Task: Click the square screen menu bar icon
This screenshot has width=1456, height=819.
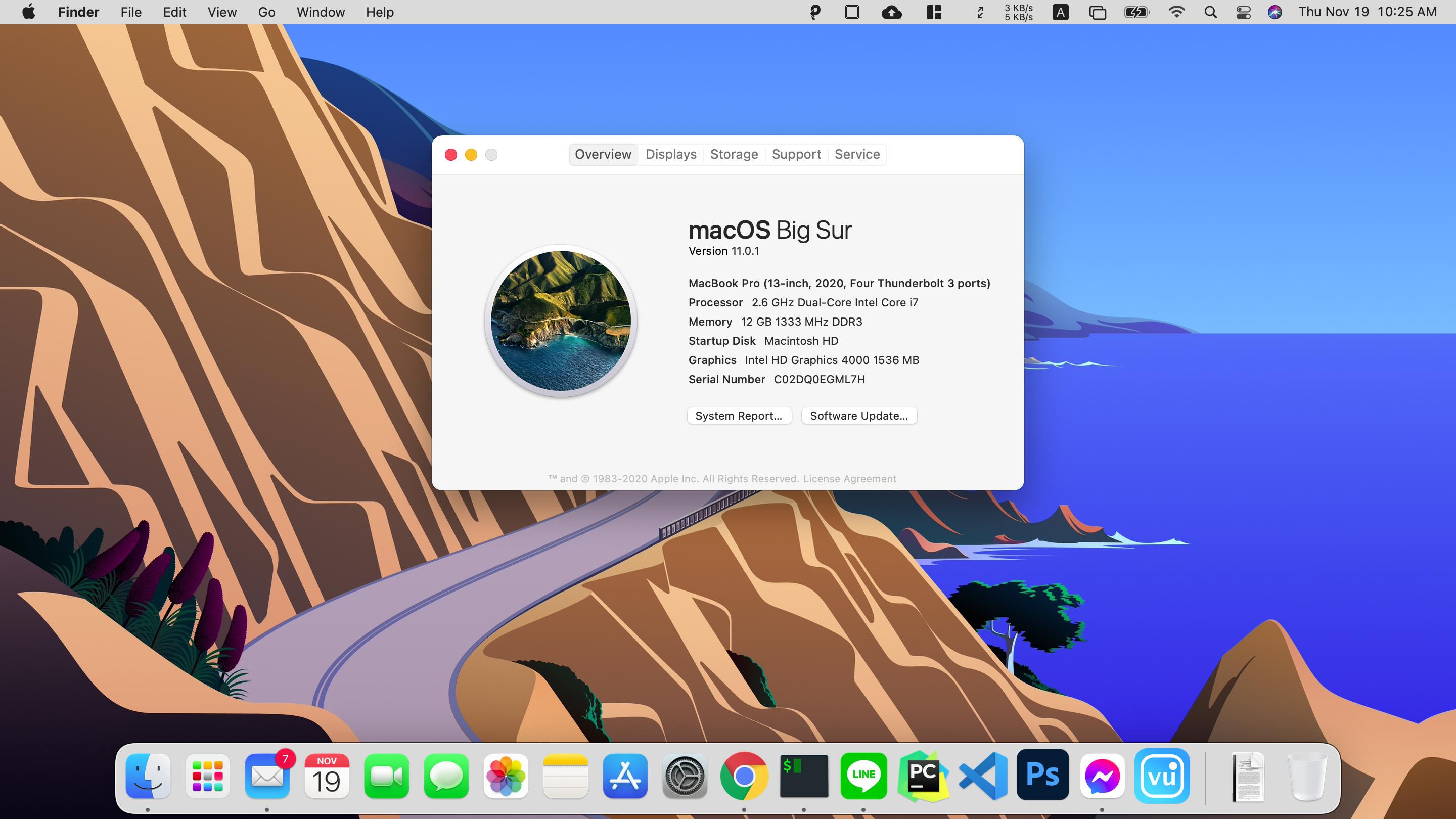Action: coord(852,12)
